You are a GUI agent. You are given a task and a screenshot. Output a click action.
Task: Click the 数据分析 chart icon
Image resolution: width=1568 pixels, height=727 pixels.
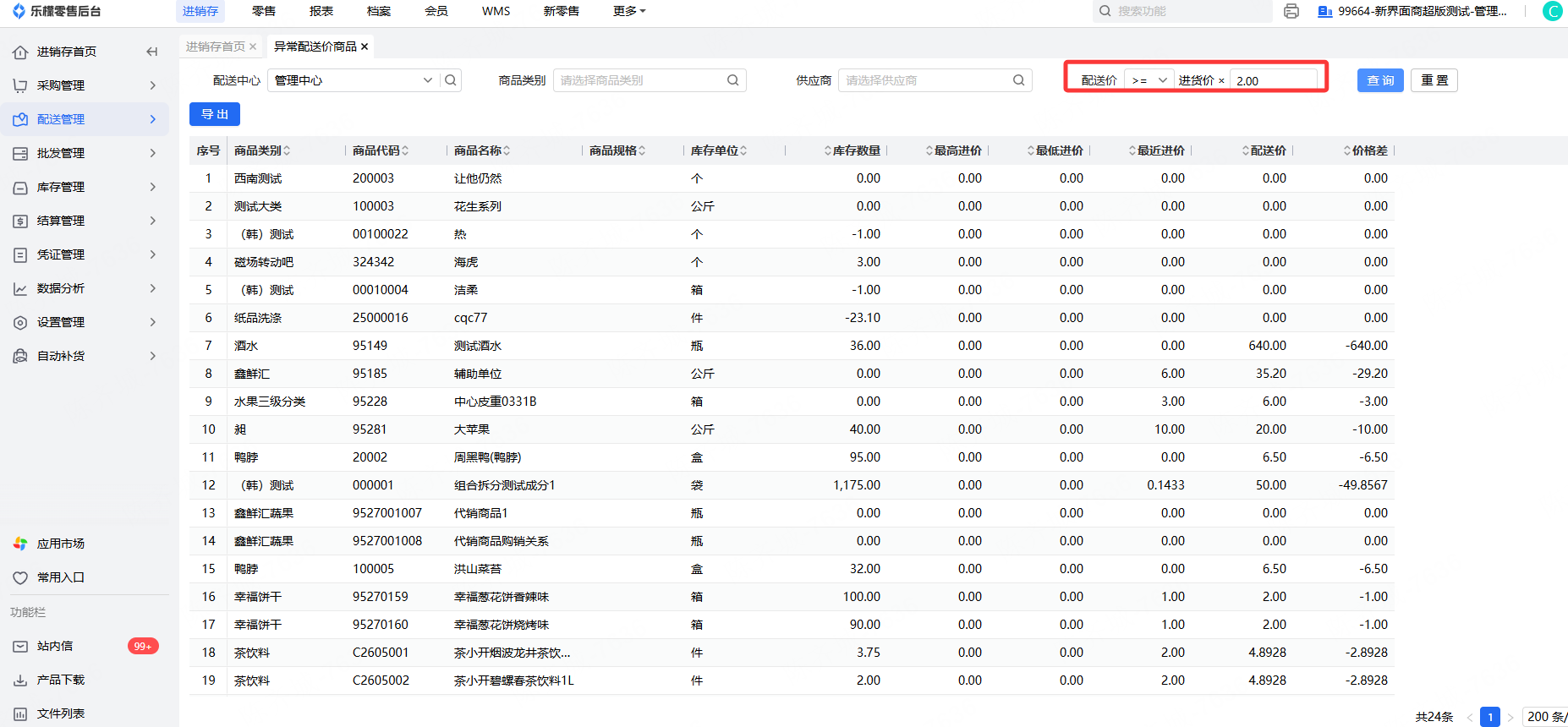20,288
